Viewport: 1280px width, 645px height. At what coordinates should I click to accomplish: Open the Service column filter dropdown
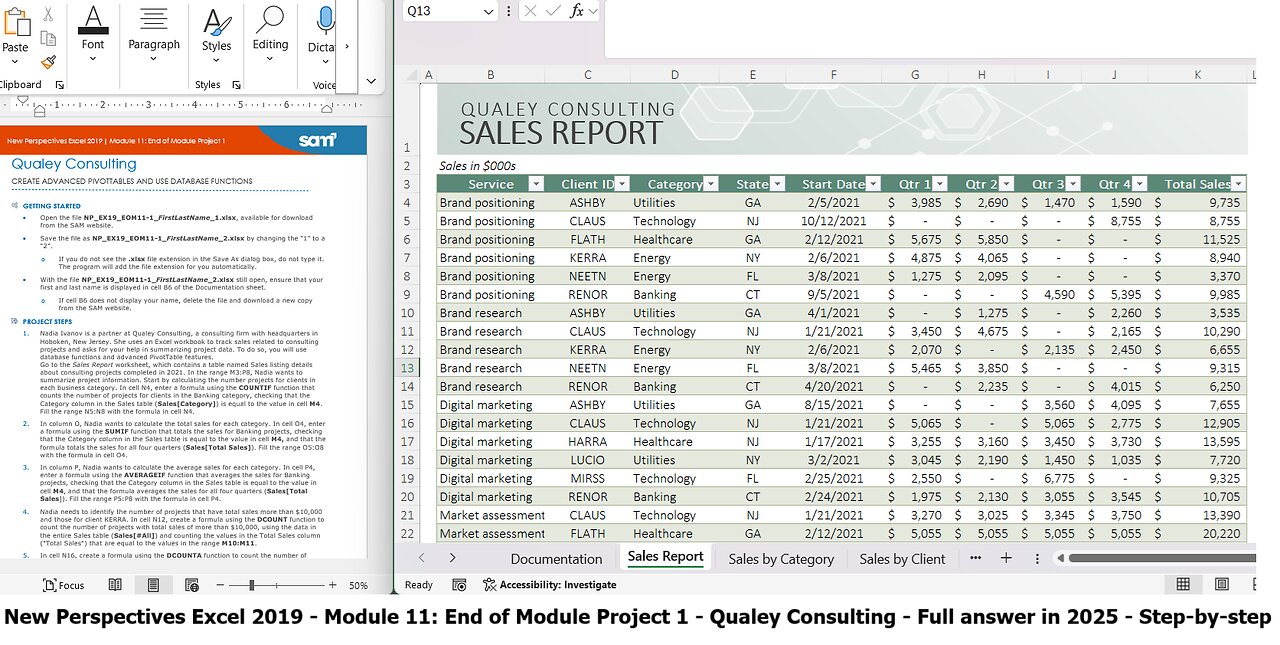(x=535, y=184)
